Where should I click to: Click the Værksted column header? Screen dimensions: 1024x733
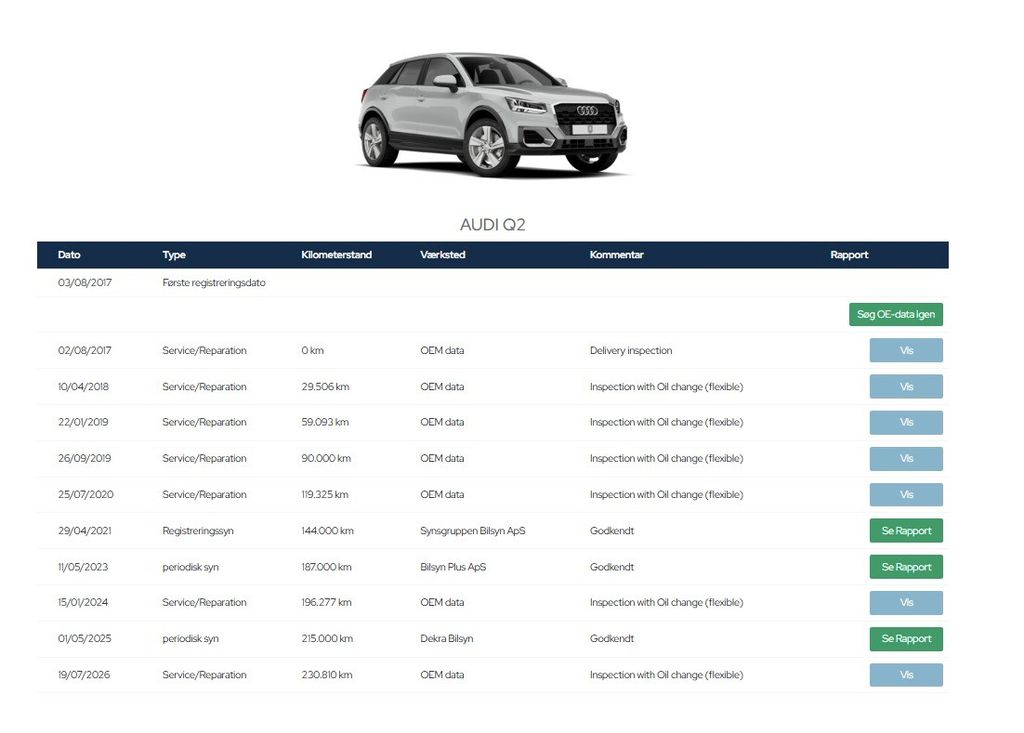click(x=443, y=255)
